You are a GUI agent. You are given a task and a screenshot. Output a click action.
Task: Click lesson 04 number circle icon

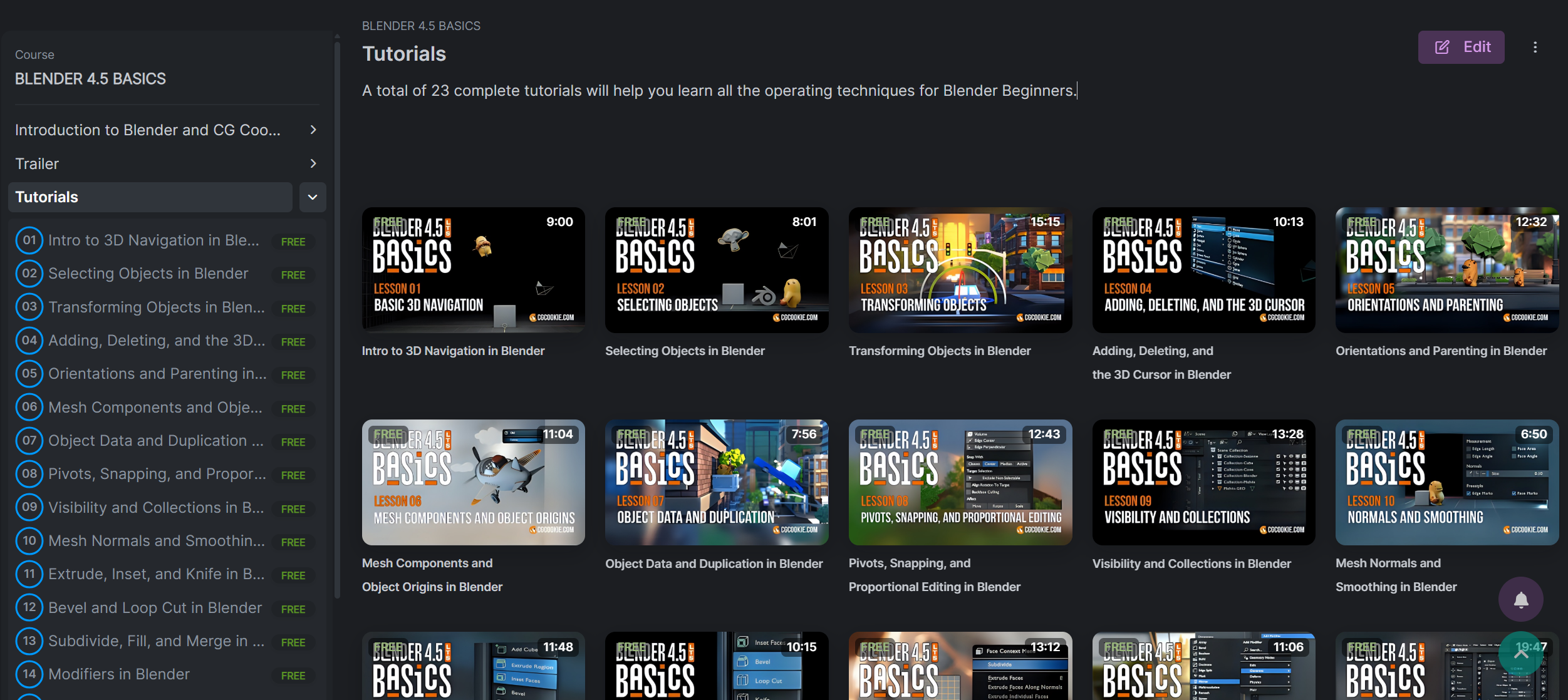pos(29,341)
